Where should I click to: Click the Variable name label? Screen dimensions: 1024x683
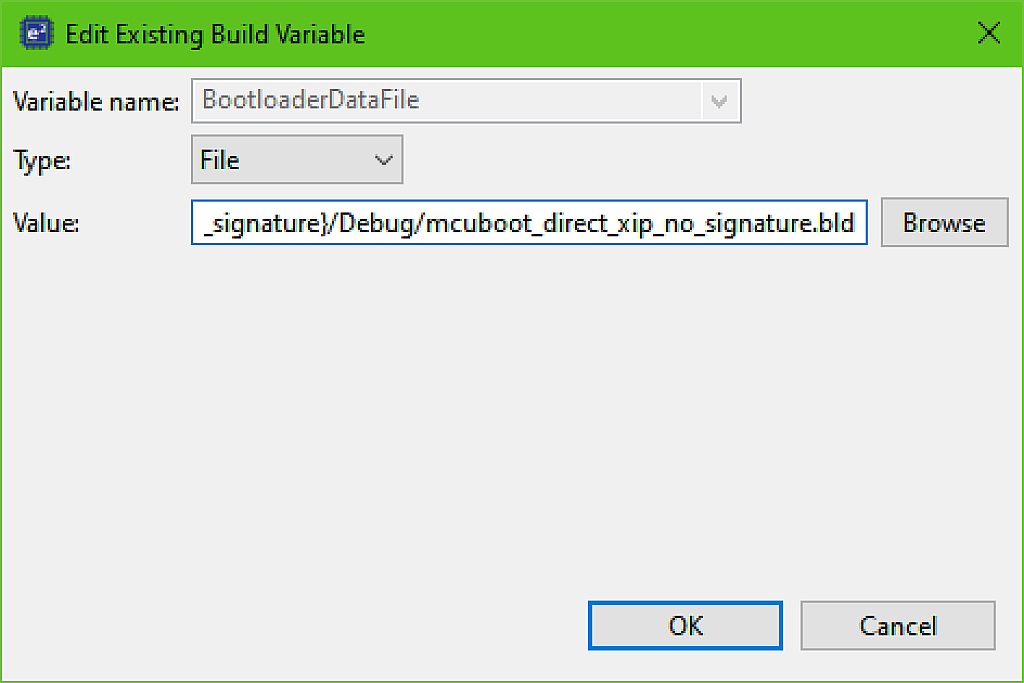point(94,101)
